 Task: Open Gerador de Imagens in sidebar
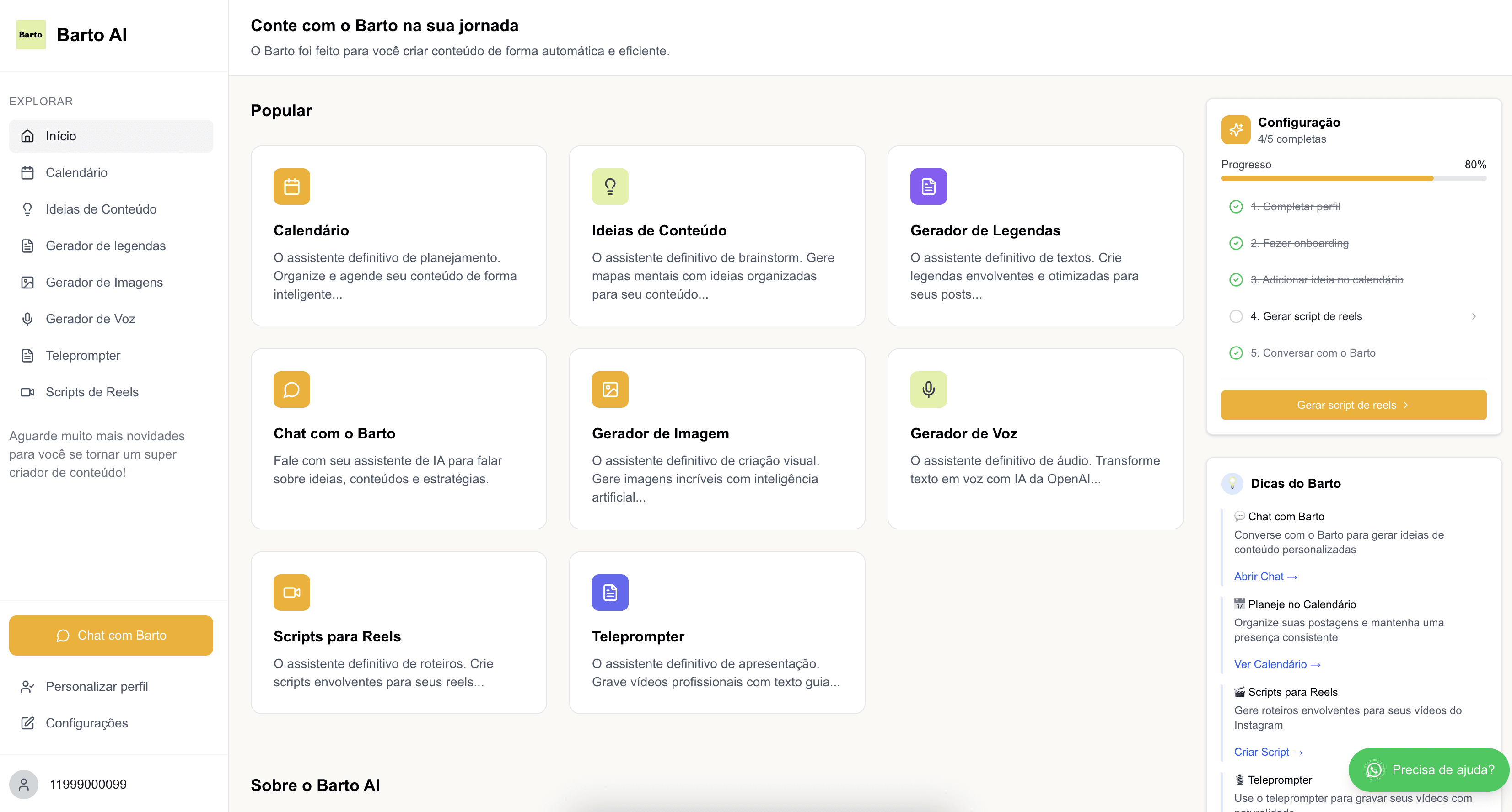(111, 282)
